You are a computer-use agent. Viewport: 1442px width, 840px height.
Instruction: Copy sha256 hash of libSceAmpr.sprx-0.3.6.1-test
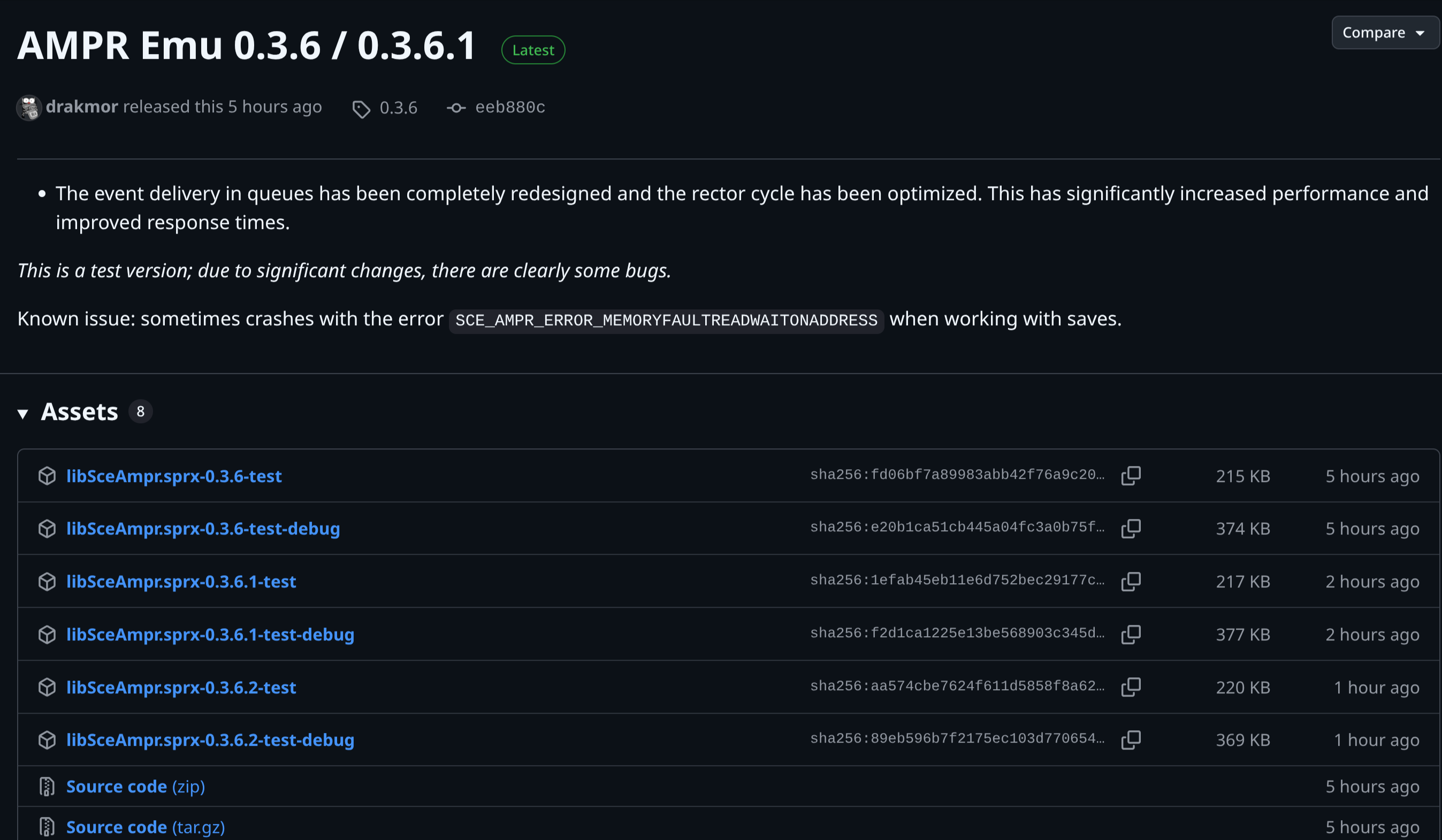(x=1131, y=582)
